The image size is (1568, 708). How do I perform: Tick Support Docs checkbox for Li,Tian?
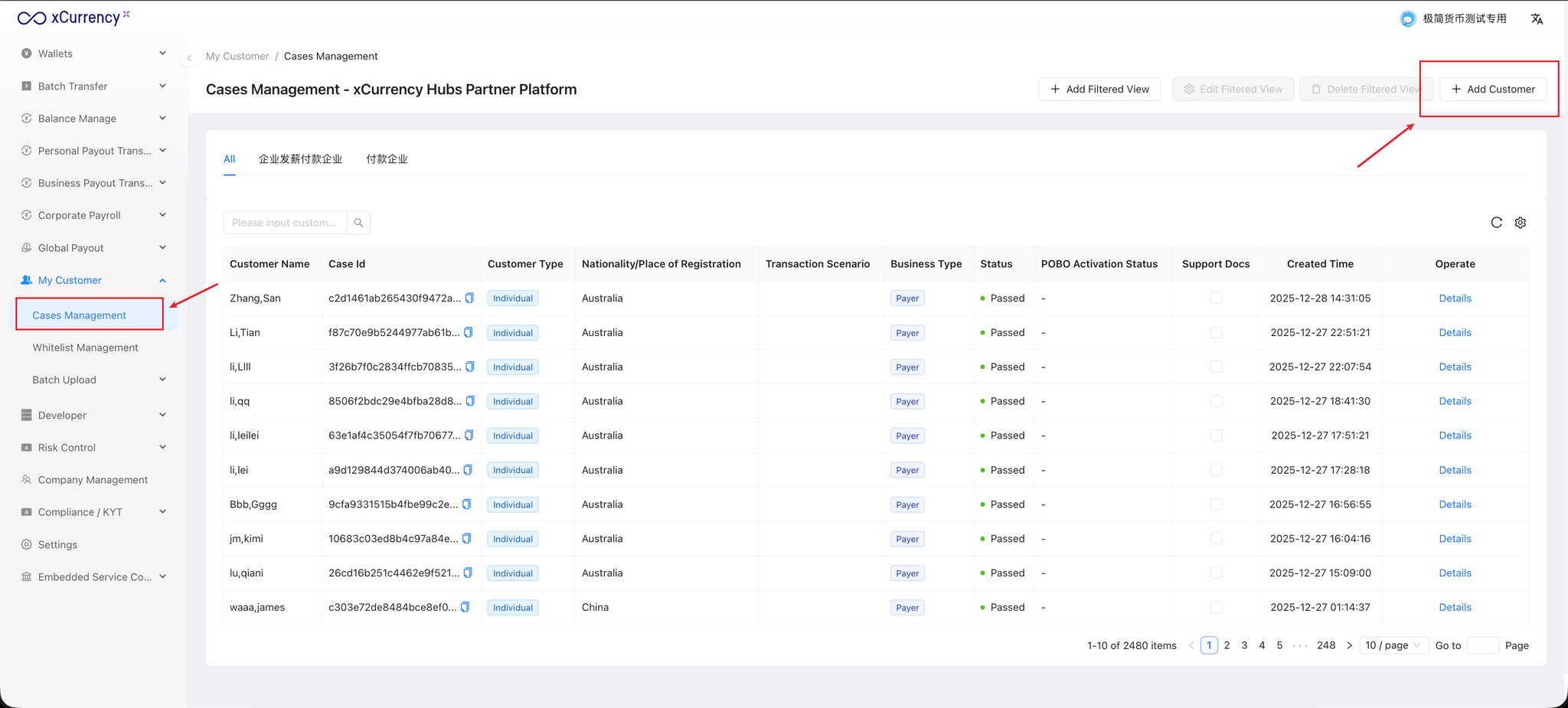[1216, 332]
